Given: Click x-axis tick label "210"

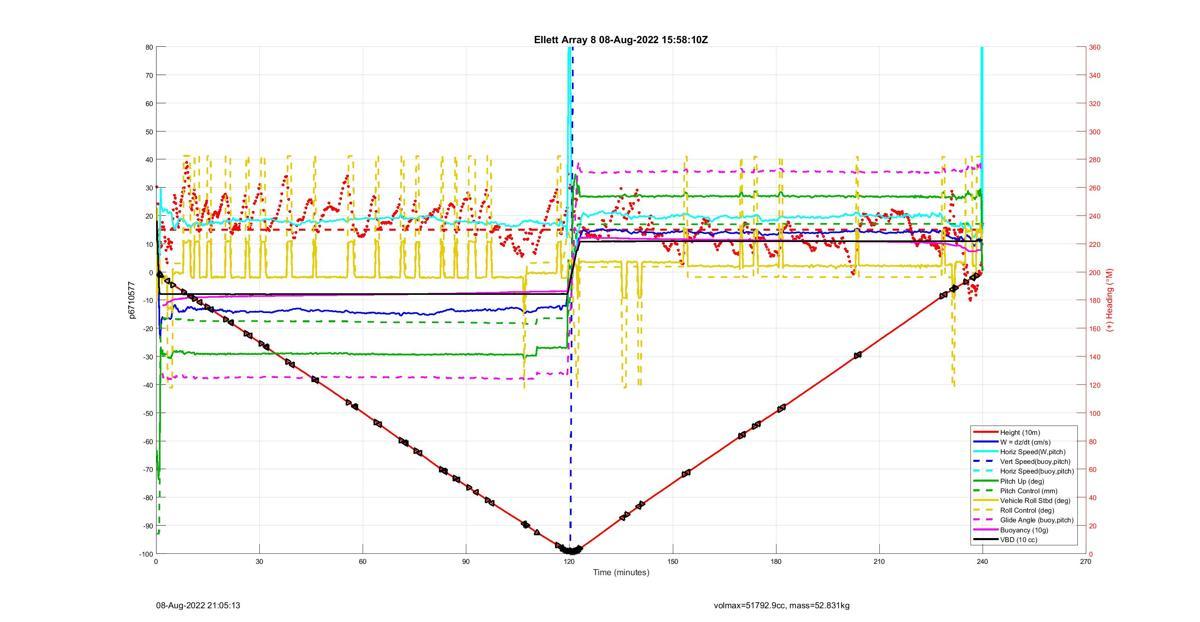Looking at the screenshot, I should pos(879,562).
